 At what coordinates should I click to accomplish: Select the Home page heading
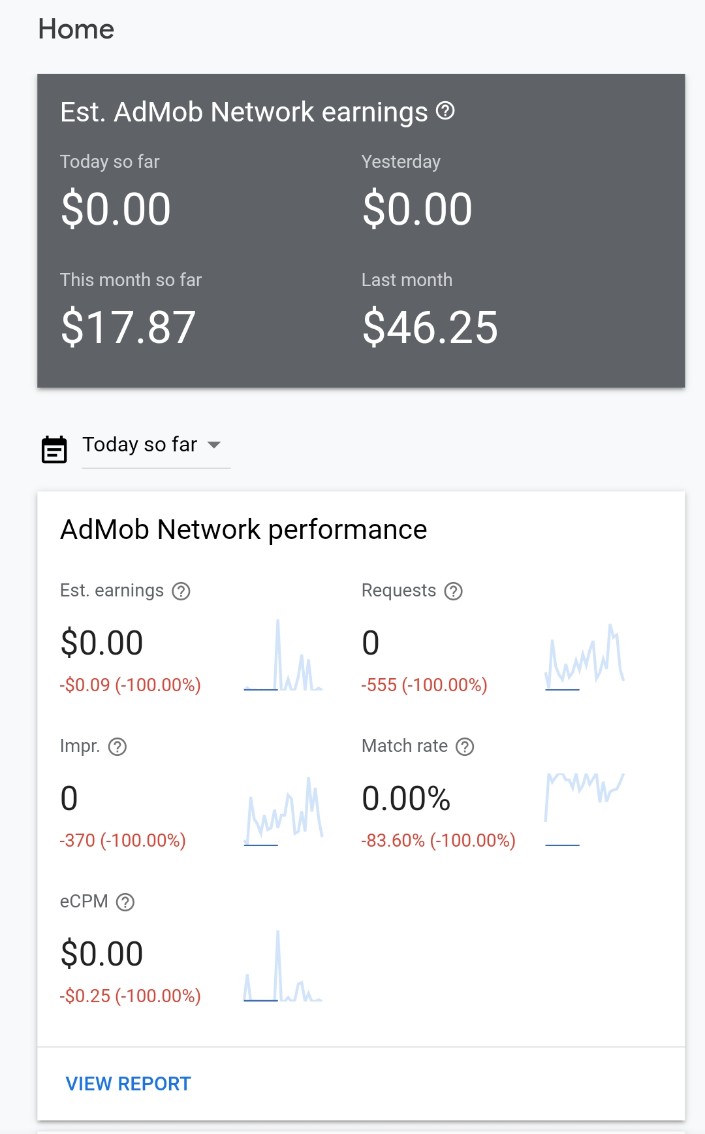point(76,29)
